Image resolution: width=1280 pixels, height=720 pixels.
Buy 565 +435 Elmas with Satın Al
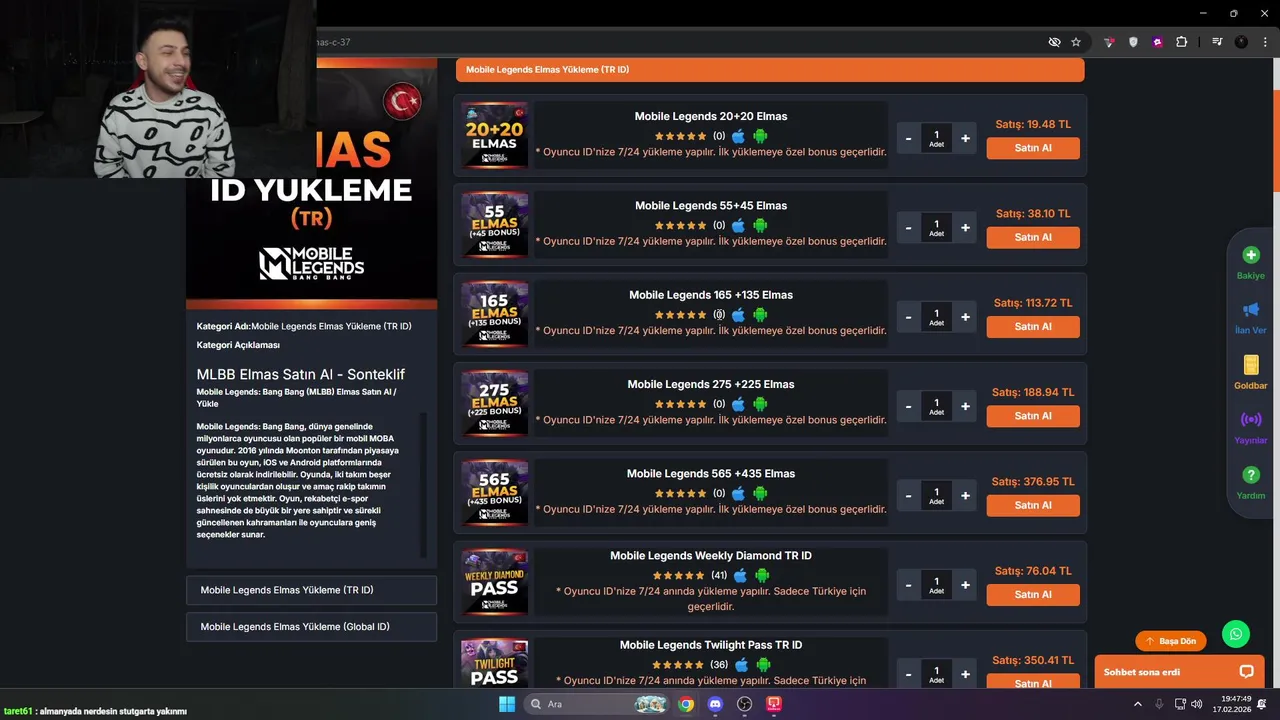coord(1033,505)
